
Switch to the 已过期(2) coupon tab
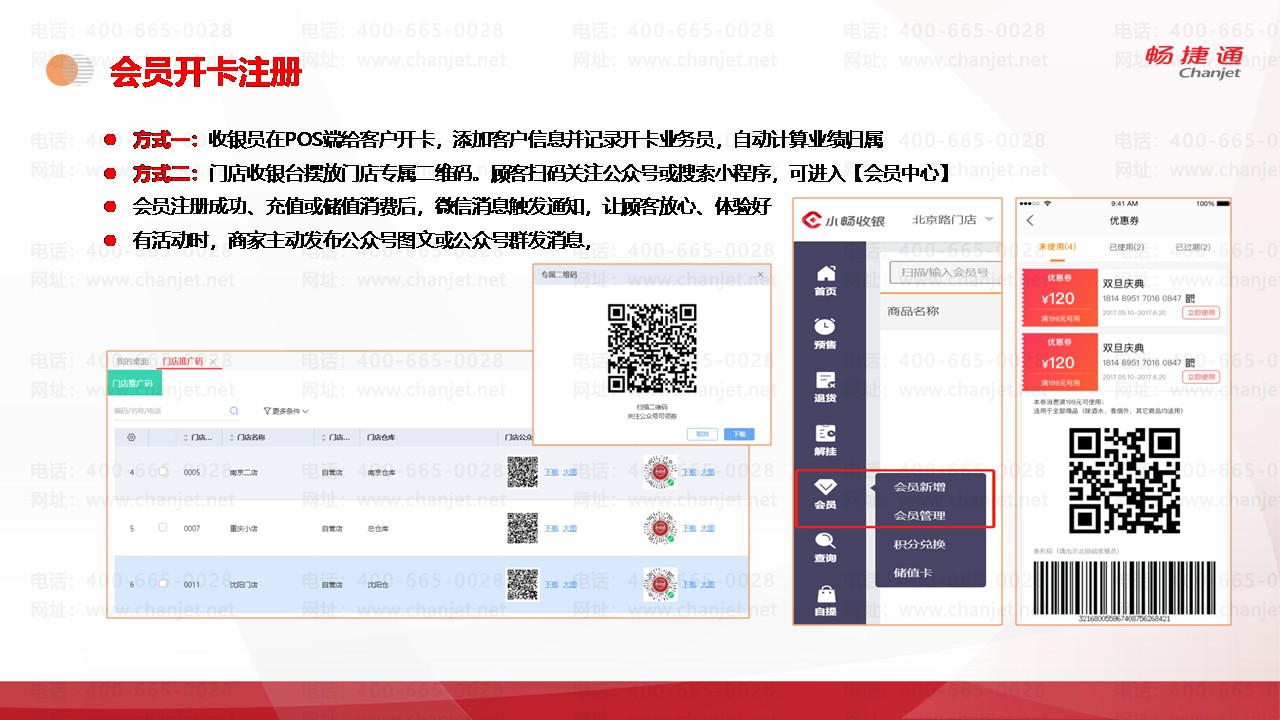pyautogui.click(x=1193, y=247)
